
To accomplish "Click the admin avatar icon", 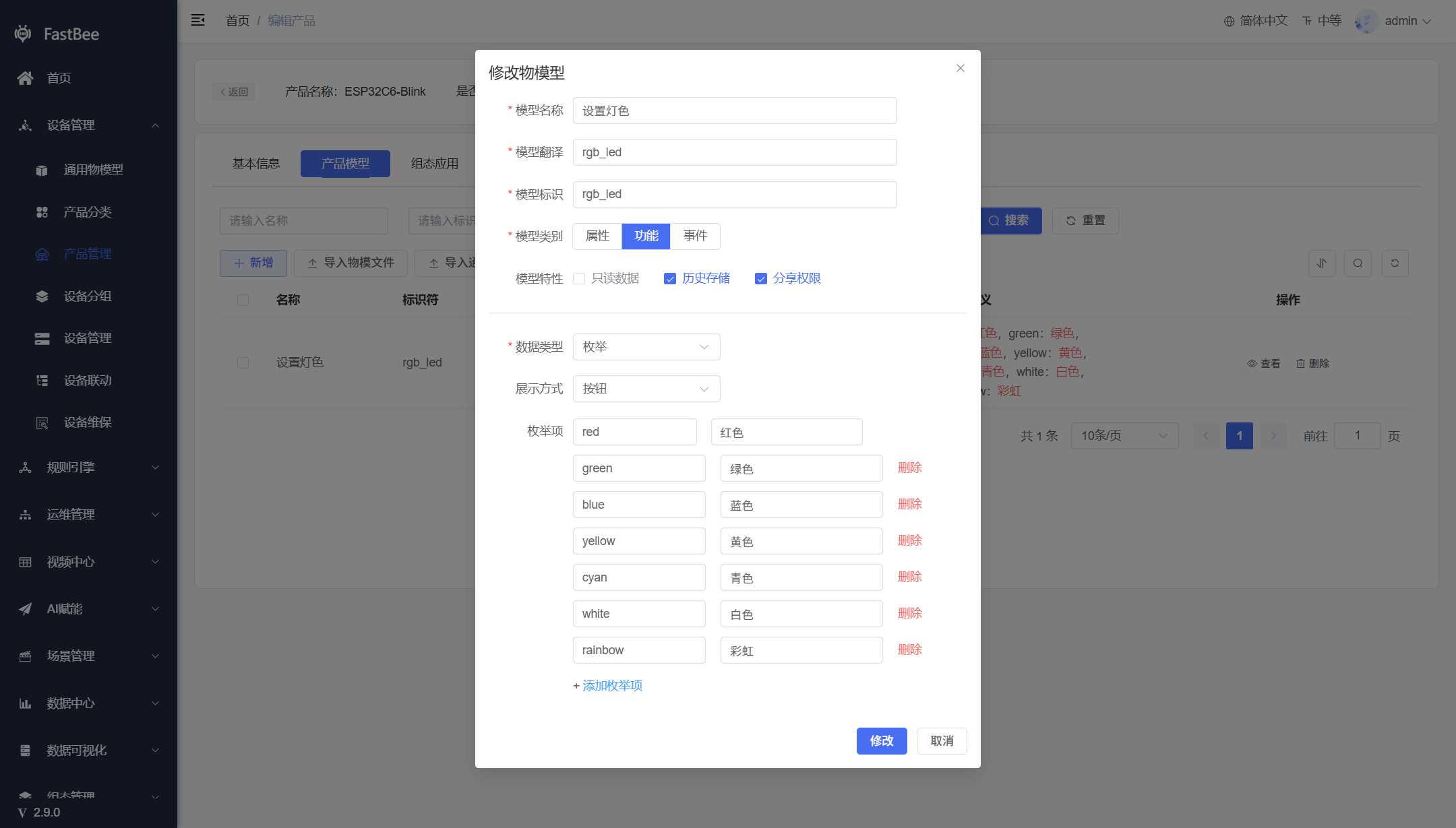I will point(1366,21).
